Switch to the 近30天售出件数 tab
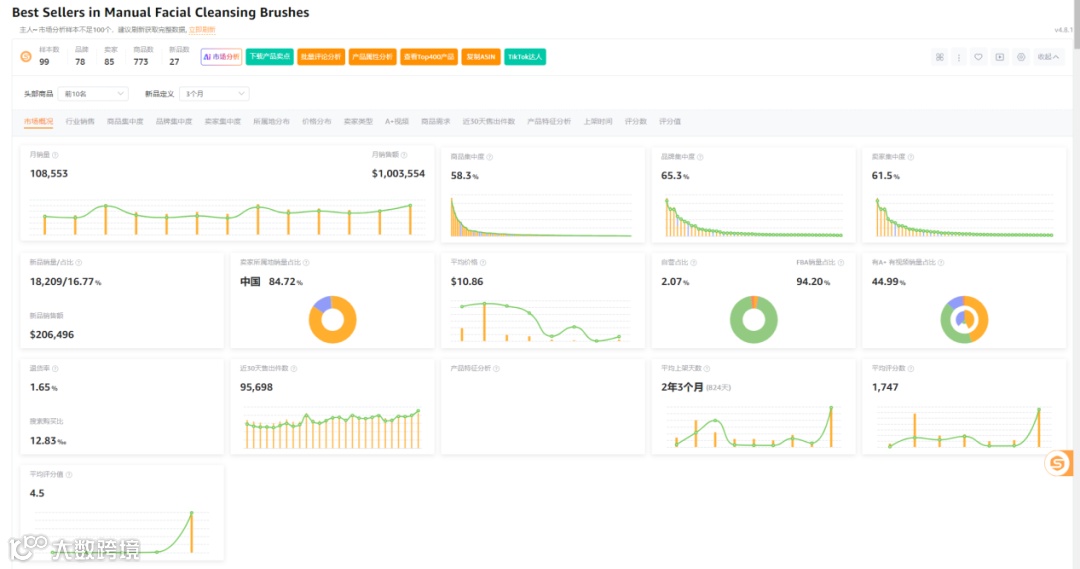 coord(488,121)
